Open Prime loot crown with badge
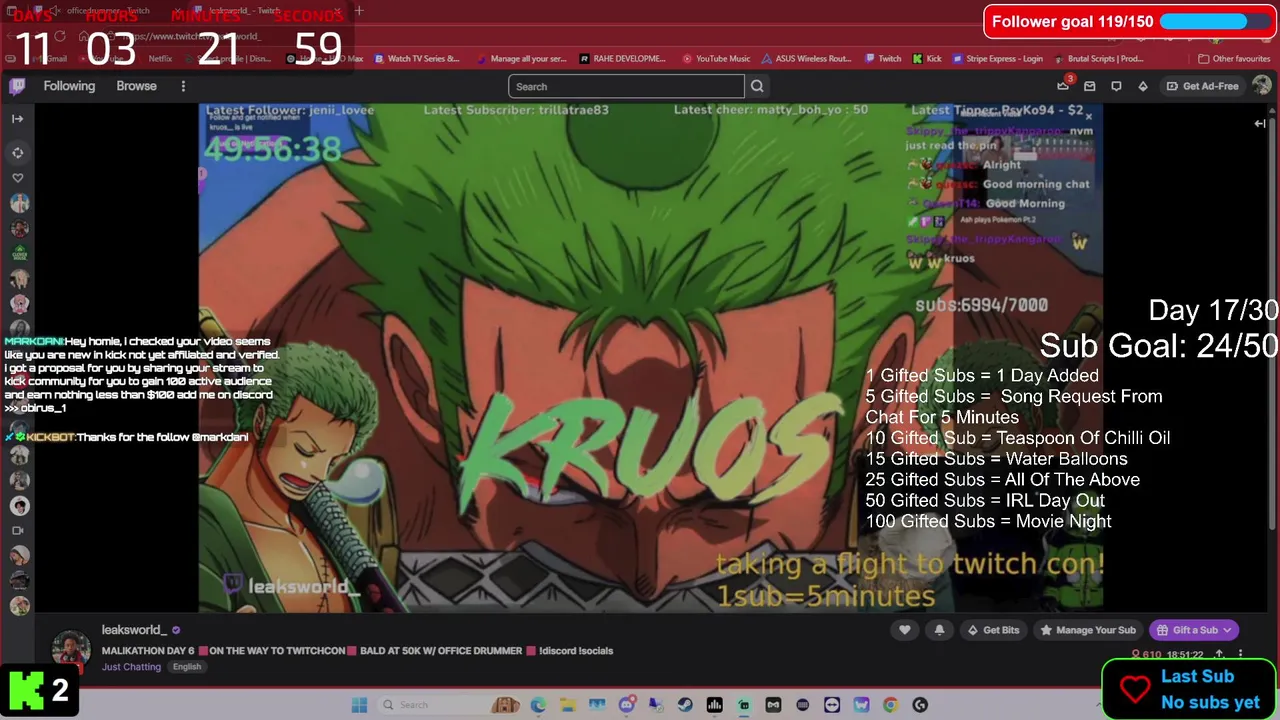 [x=1064, y=85]
